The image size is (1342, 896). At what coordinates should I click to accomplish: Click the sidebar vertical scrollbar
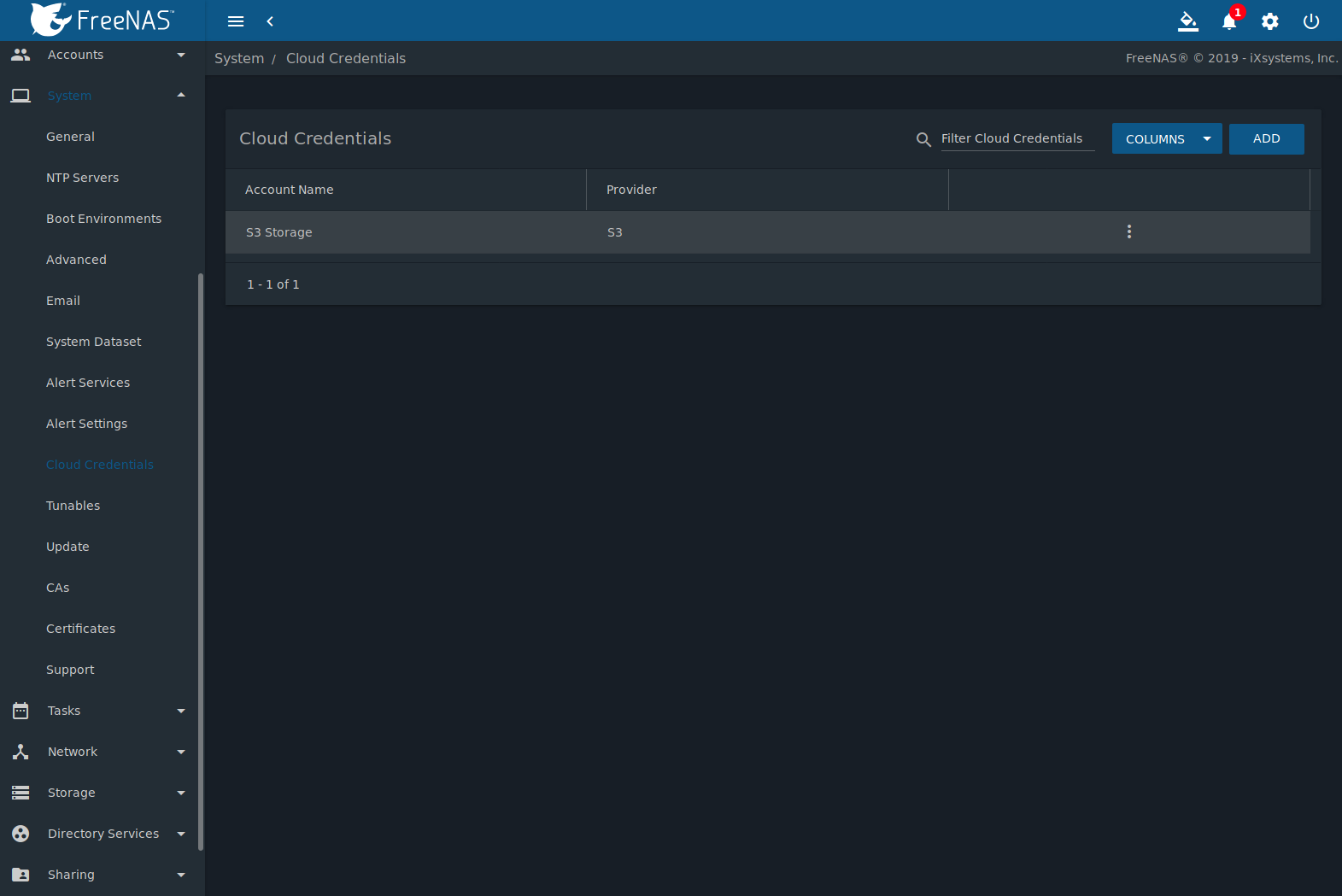pyautogui.click(x=201, y=562)
